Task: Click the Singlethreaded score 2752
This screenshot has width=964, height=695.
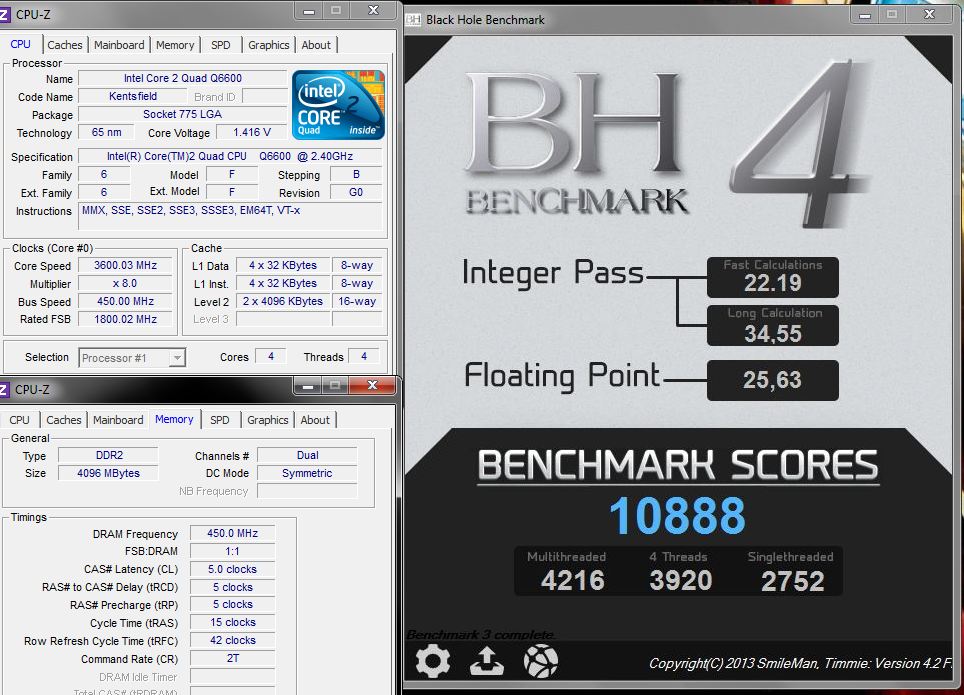Action: [x=792, y=581]
